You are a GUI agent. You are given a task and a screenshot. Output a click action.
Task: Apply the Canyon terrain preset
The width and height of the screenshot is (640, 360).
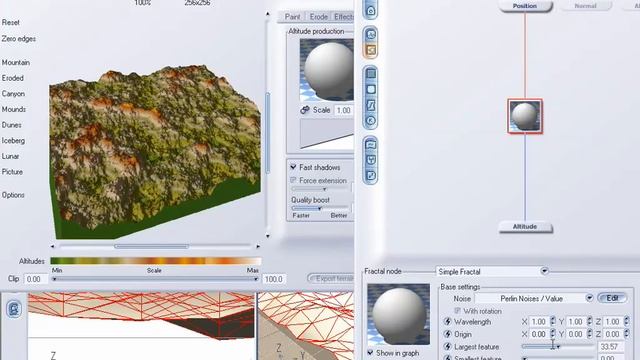[13, 93]
